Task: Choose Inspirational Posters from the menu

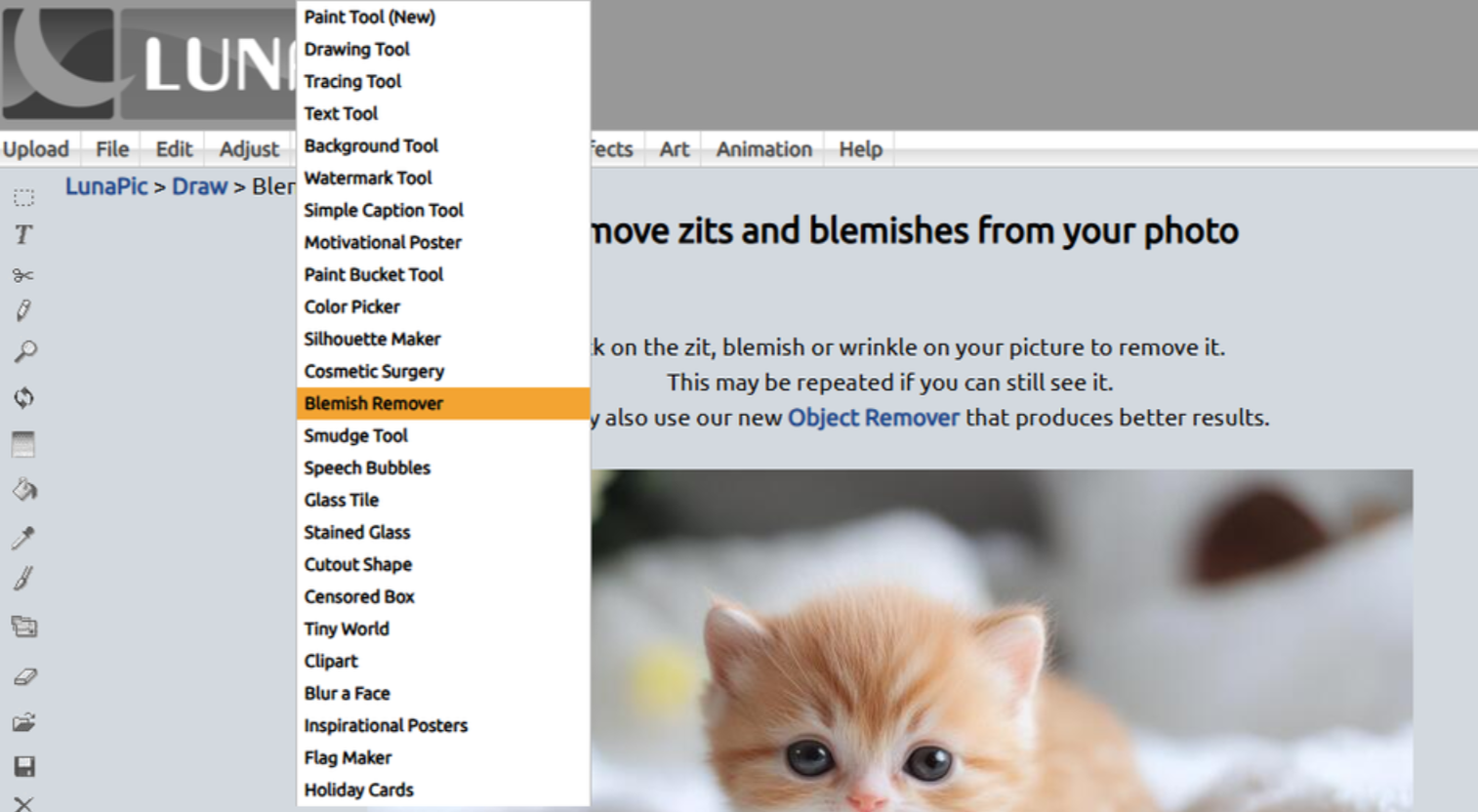Action: [x=443, y=725]
